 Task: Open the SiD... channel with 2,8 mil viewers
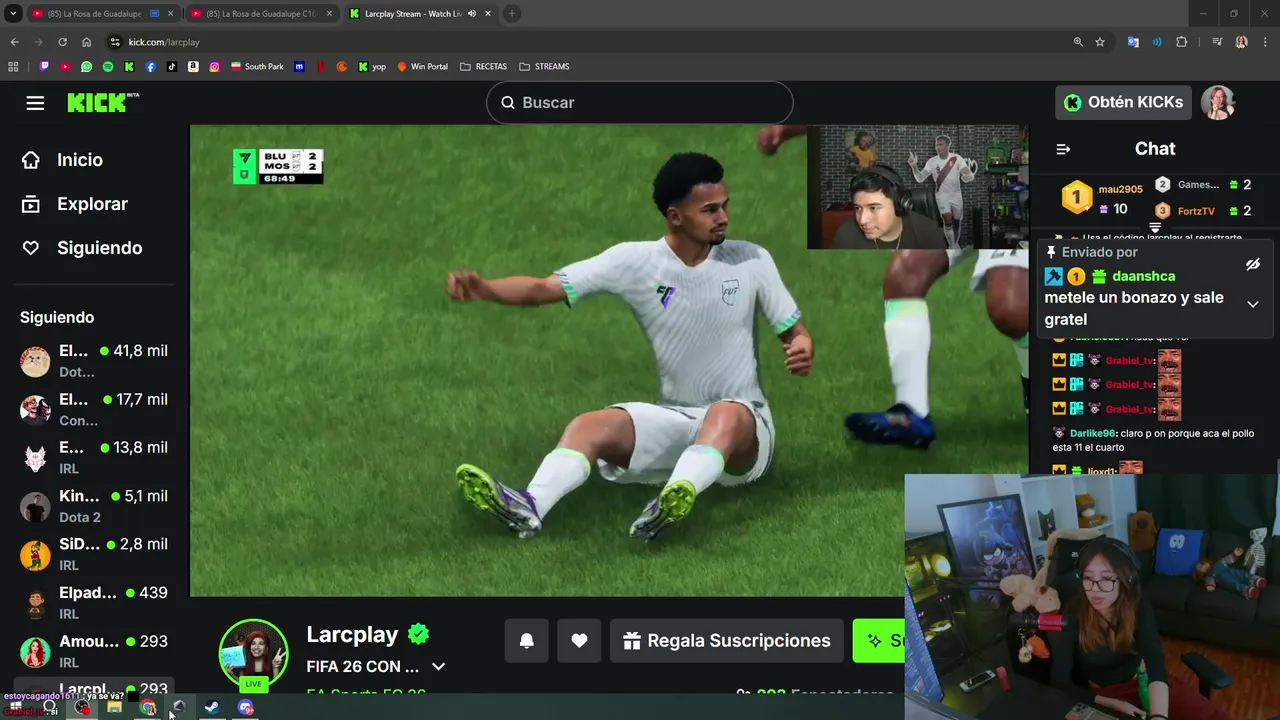(x=95, y=554)
